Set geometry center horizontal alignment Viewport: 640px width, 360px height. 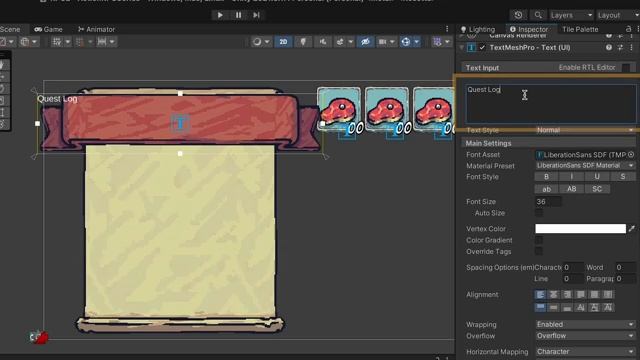[608, 294]
